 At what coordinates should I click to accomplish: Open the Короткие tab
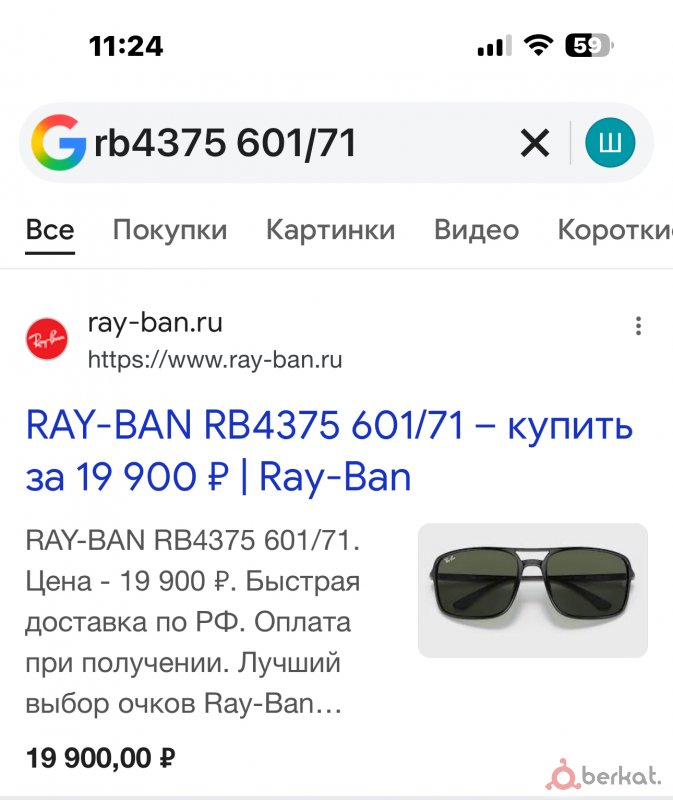coord(615,230)
